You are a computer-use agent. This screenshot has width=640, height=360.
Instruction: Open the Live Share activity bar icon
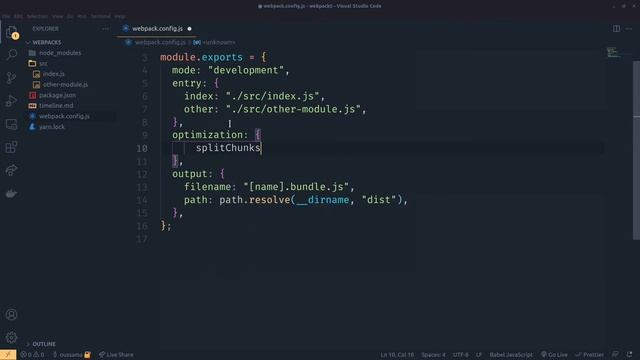coord(11,170)
